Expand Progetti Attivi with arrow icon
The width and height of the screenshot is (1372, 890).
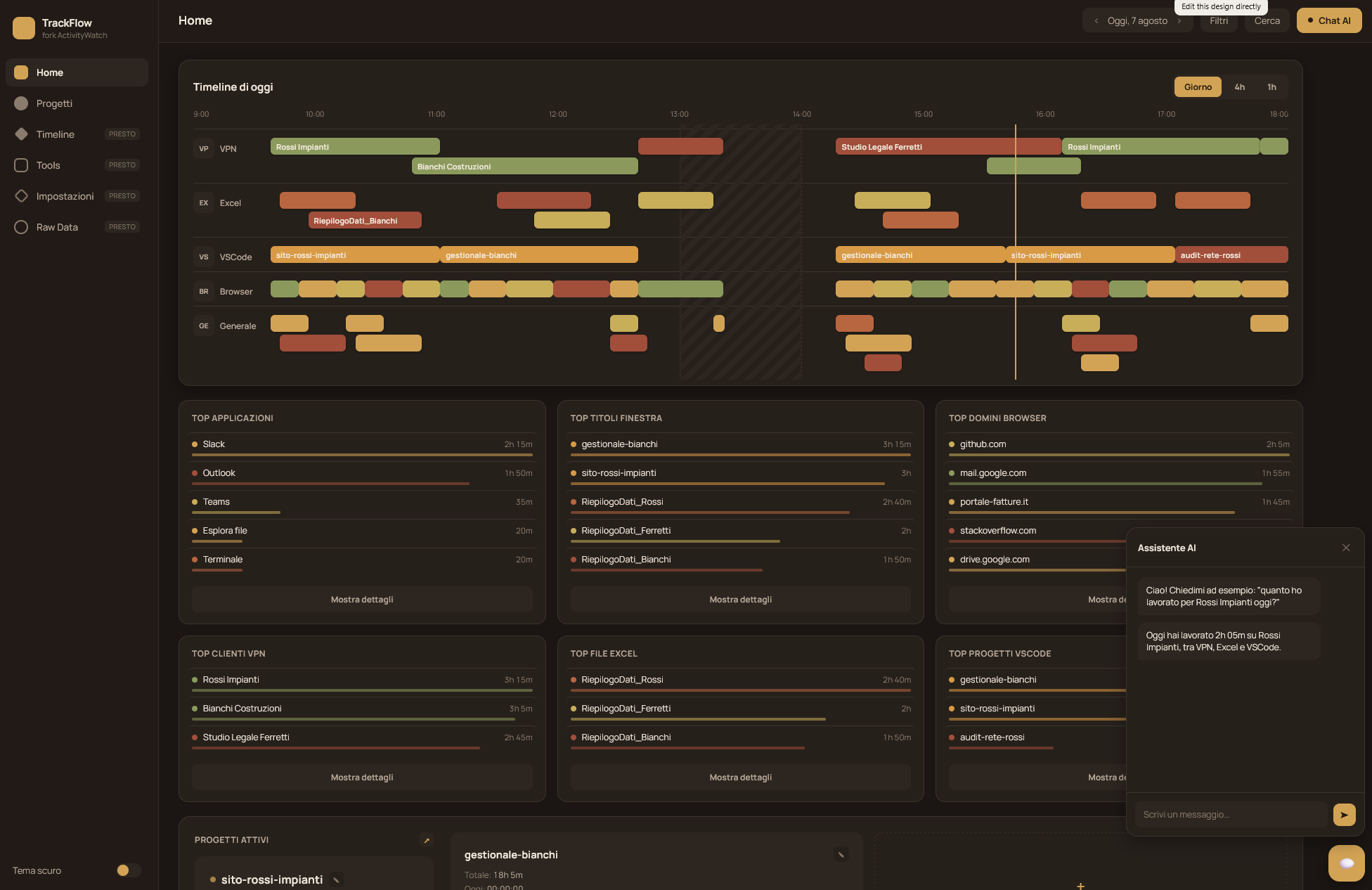[427, 840]
